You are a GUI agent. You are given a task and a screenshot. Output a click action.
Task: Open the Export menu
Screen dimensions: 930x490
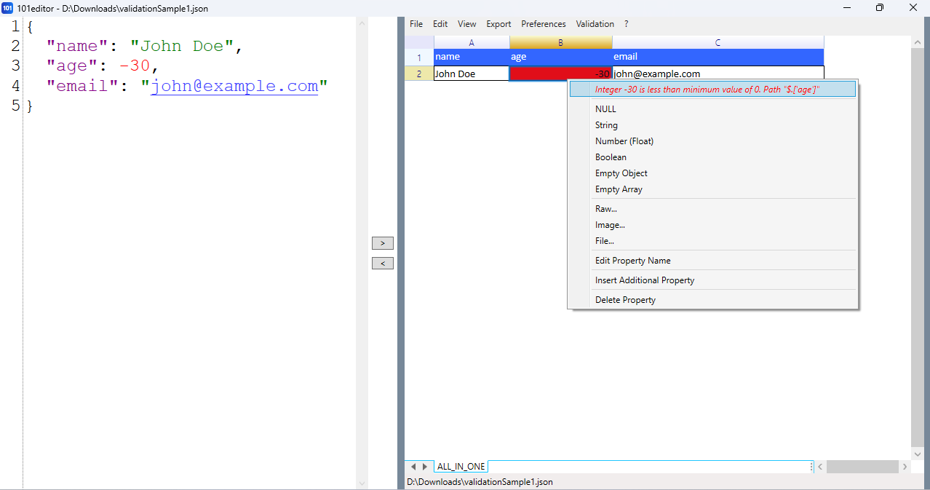pos(498,24)
